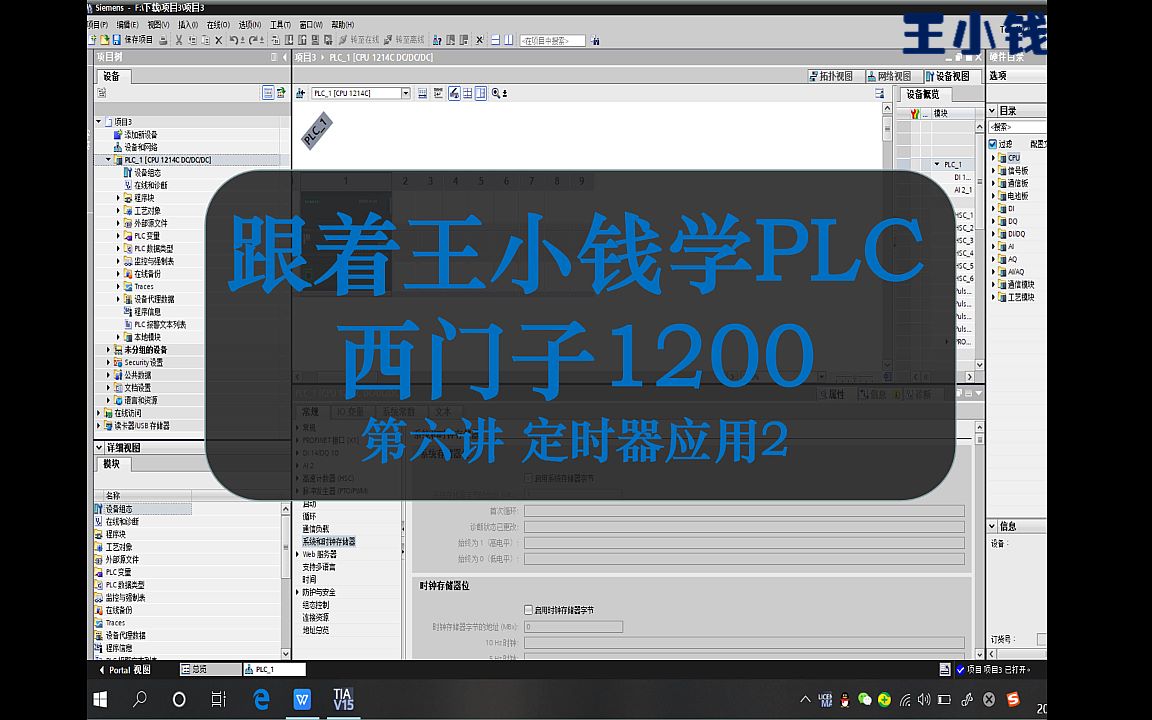Select 系统和时钟存储器 in settings list

[330, 542]
